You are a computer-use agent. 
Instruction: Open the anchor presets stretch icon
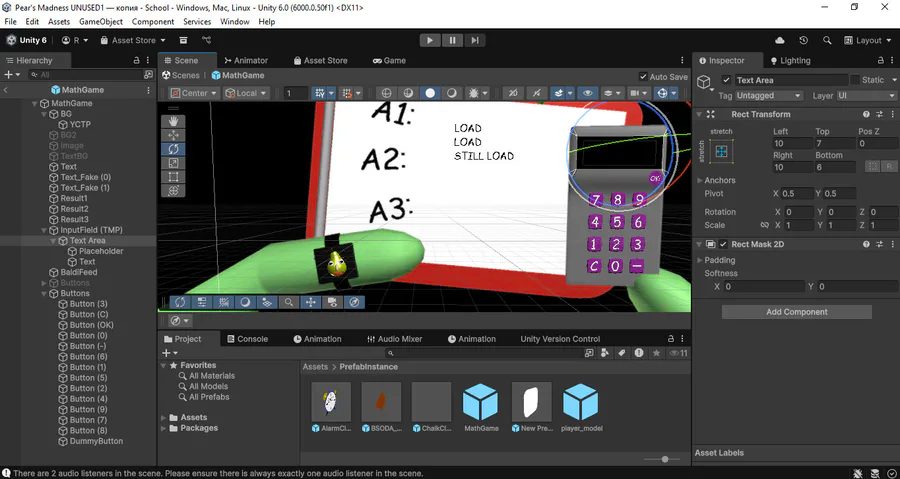click(721, 151)
